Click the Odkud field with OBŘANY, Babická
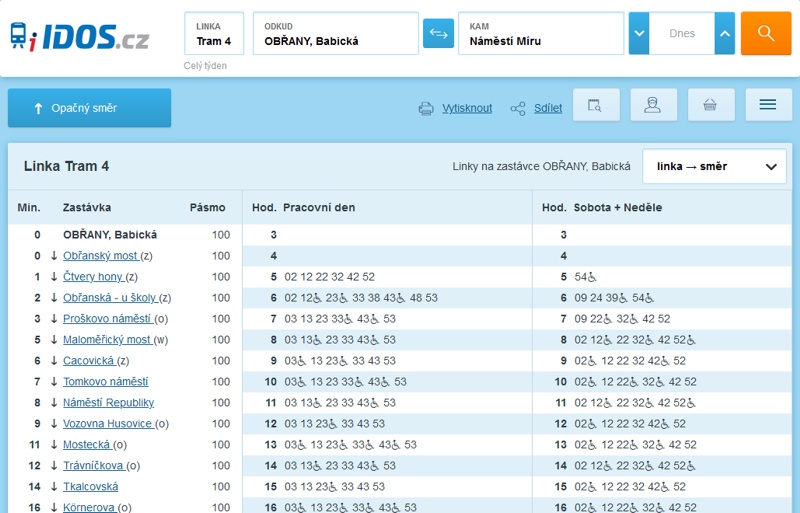800x513 pixels. (335, 34)
